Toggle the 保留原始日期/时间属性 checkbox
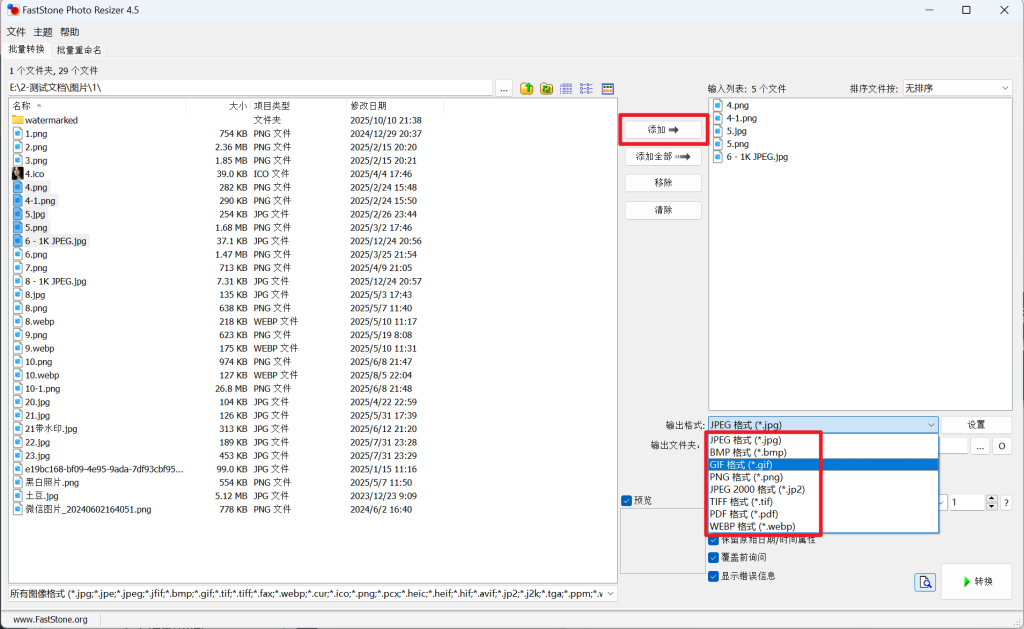1024x629 pixels. click(x=714, y=540)
